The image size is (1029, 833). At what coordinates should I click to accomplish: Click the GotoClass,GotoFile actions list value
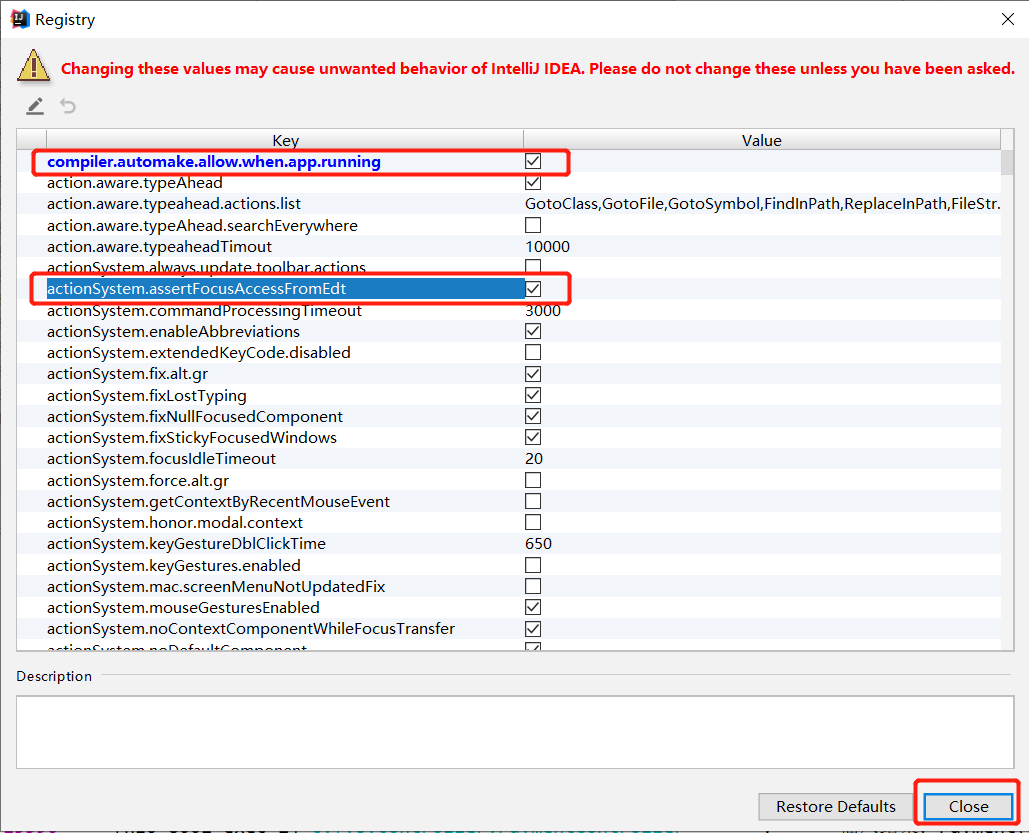[763, 203]
